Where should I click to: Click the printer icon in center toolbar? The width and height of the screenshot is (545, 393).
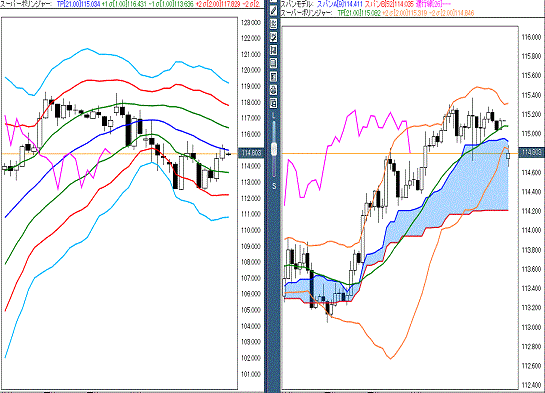[274, 90]
